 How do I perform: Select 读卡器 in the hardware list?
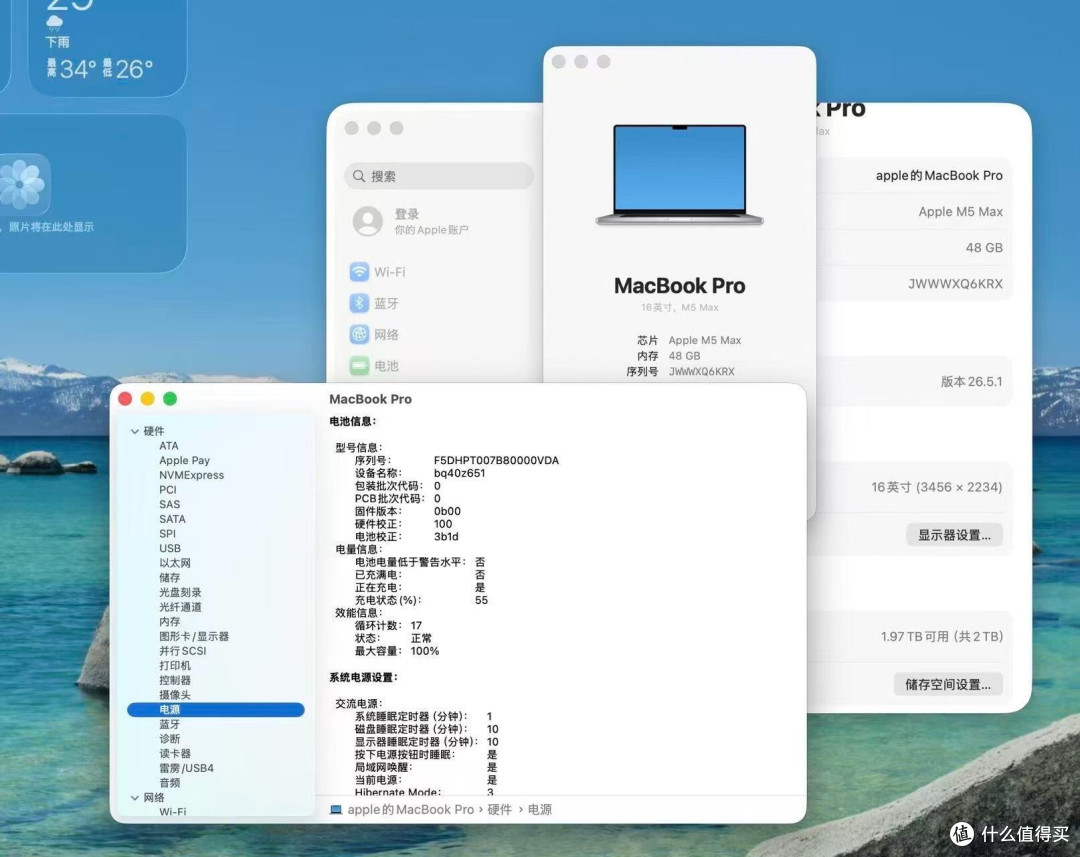(x=175, y=754)
